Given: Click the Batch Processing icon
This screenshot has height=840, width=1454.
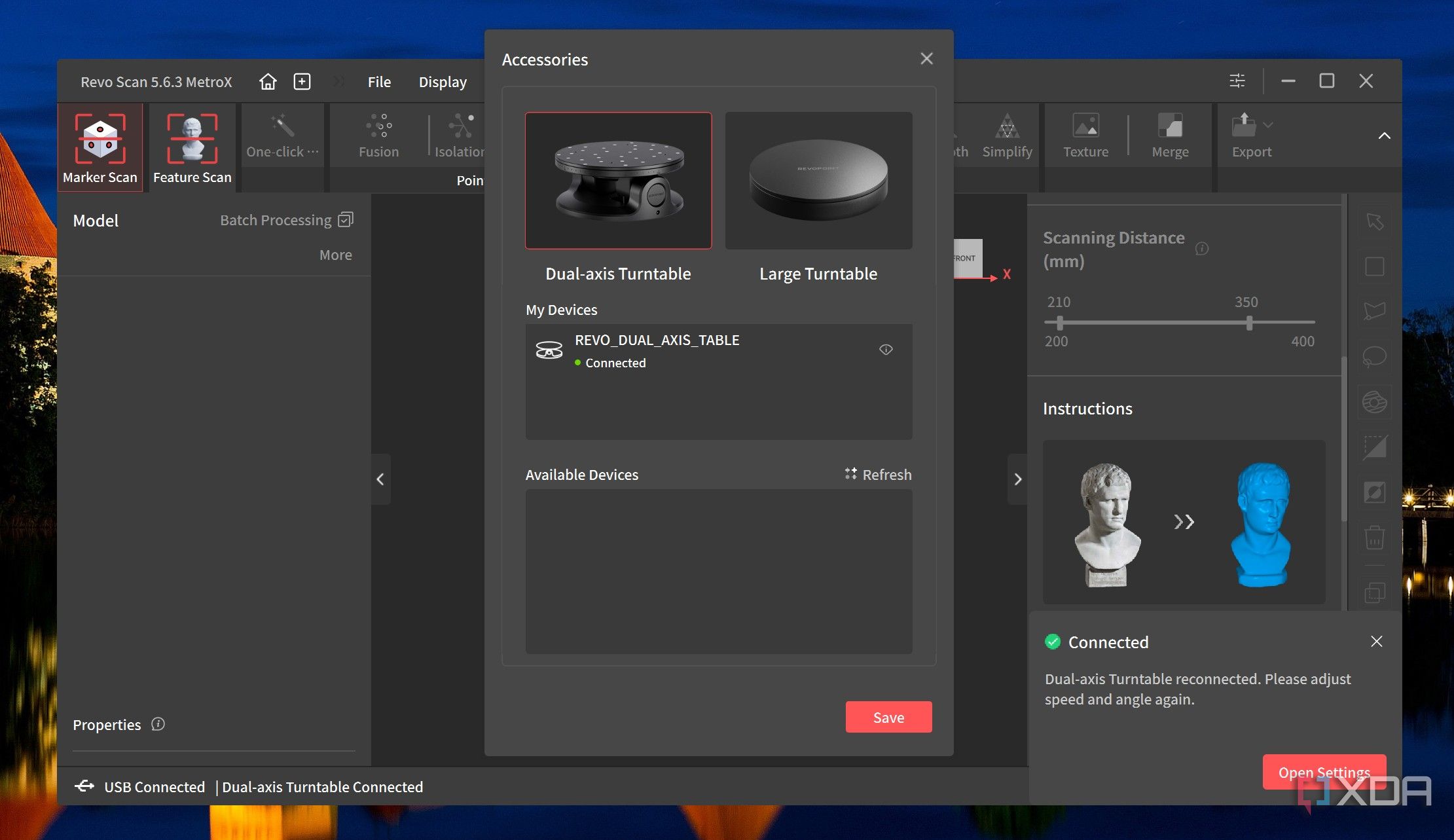Looking at the screenshot, I should 346,219.
